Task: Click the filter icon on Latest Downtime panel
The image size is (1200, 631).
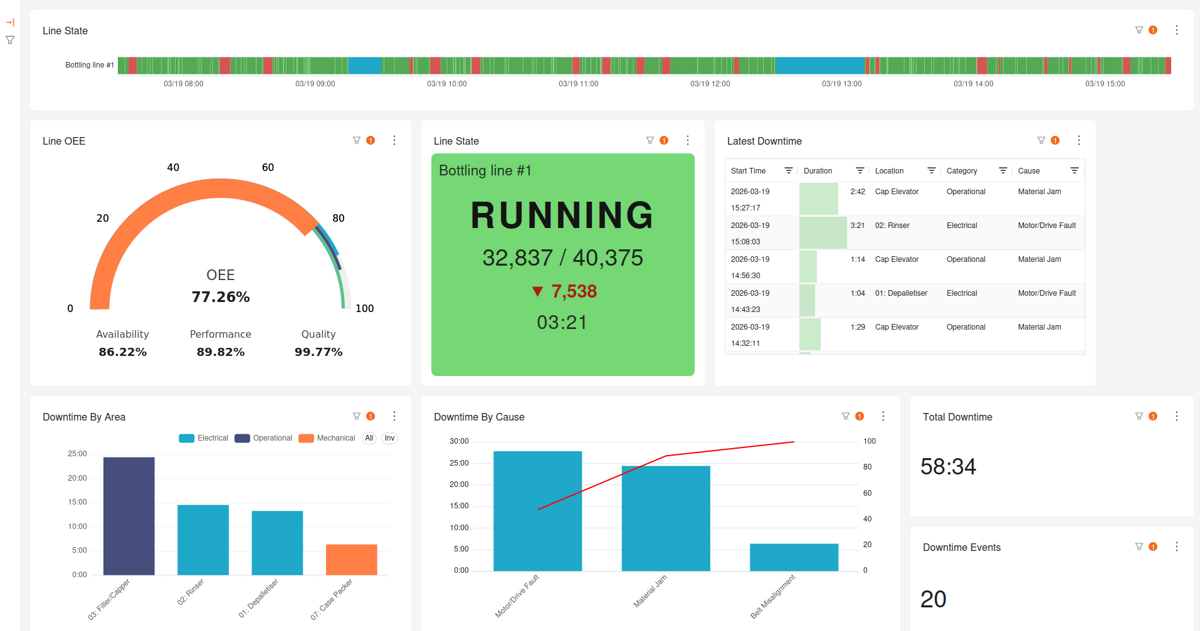Action: (1040, 140)
